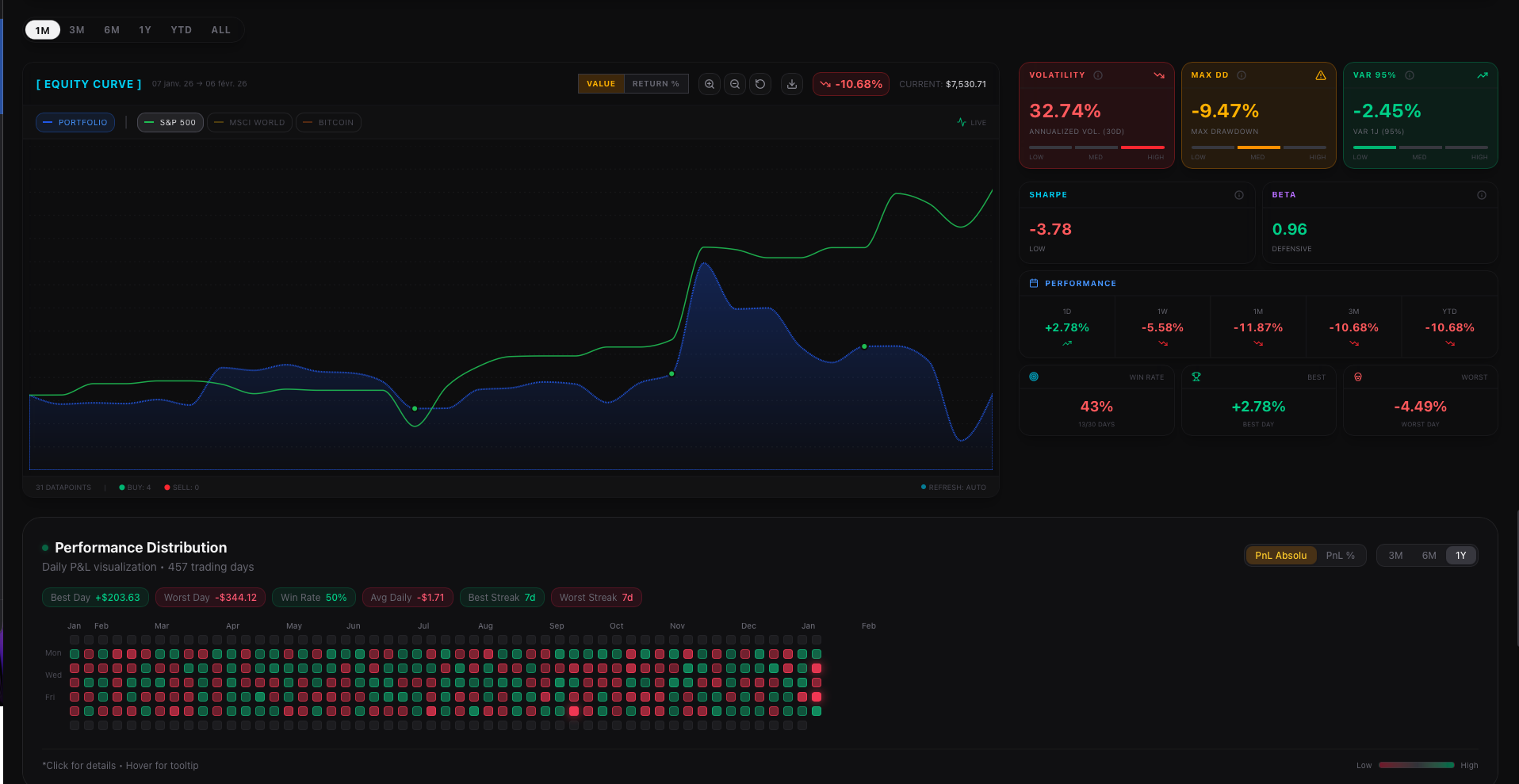Reset the chart view with the rotate icon
This screenshot has width=1519, height=784.
(760, 83)
